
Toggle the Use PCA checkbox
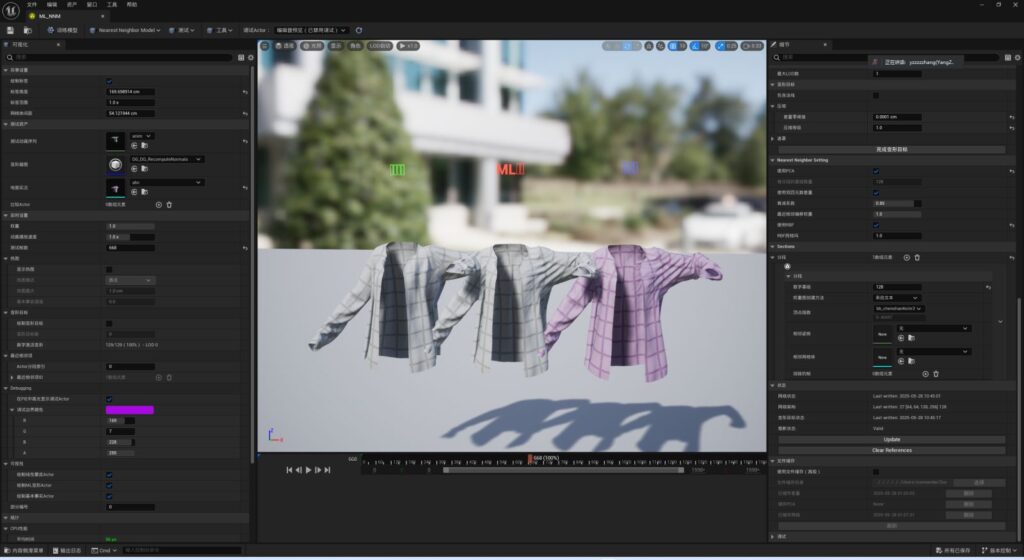click(x=877, y=170)
